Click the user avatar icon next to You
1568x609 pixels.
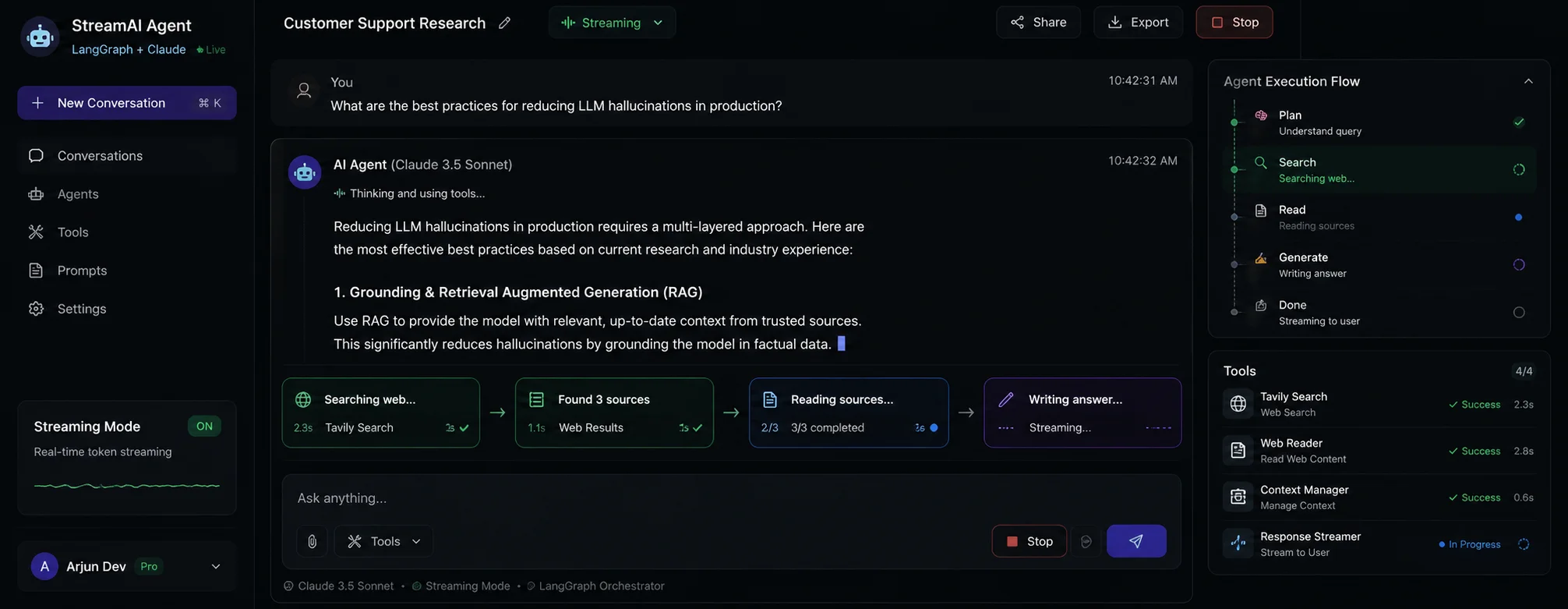[304, 90]
